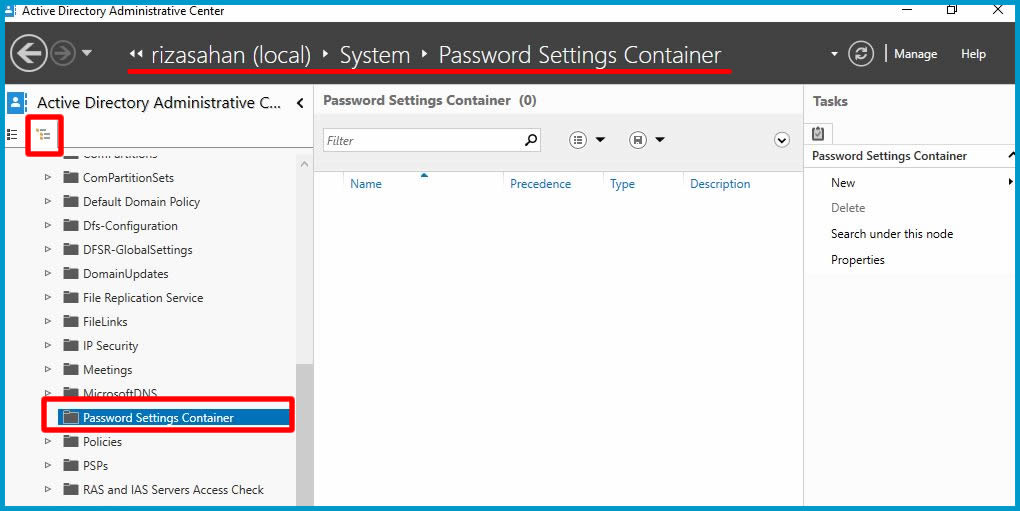Expand the ComPartitionSets node

pyautogui.click(x=47, y=177)
